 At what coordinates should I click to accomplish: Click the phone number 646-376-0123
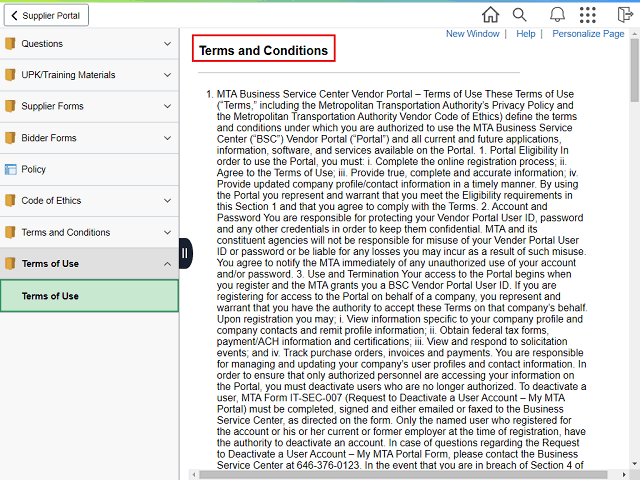point(328,465)
